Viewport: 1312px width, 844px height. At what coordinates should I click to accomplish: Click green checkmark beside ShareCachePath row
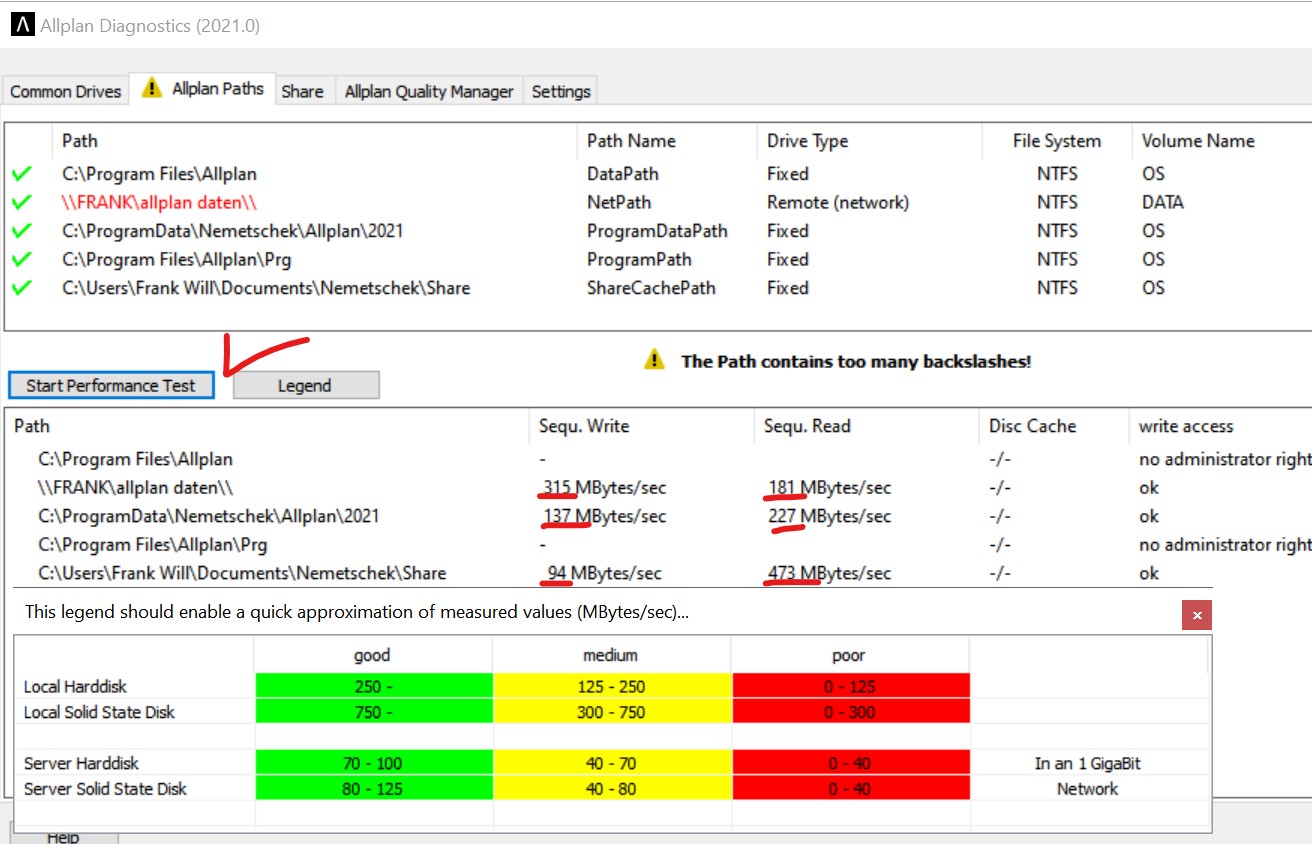coord(22,288)
